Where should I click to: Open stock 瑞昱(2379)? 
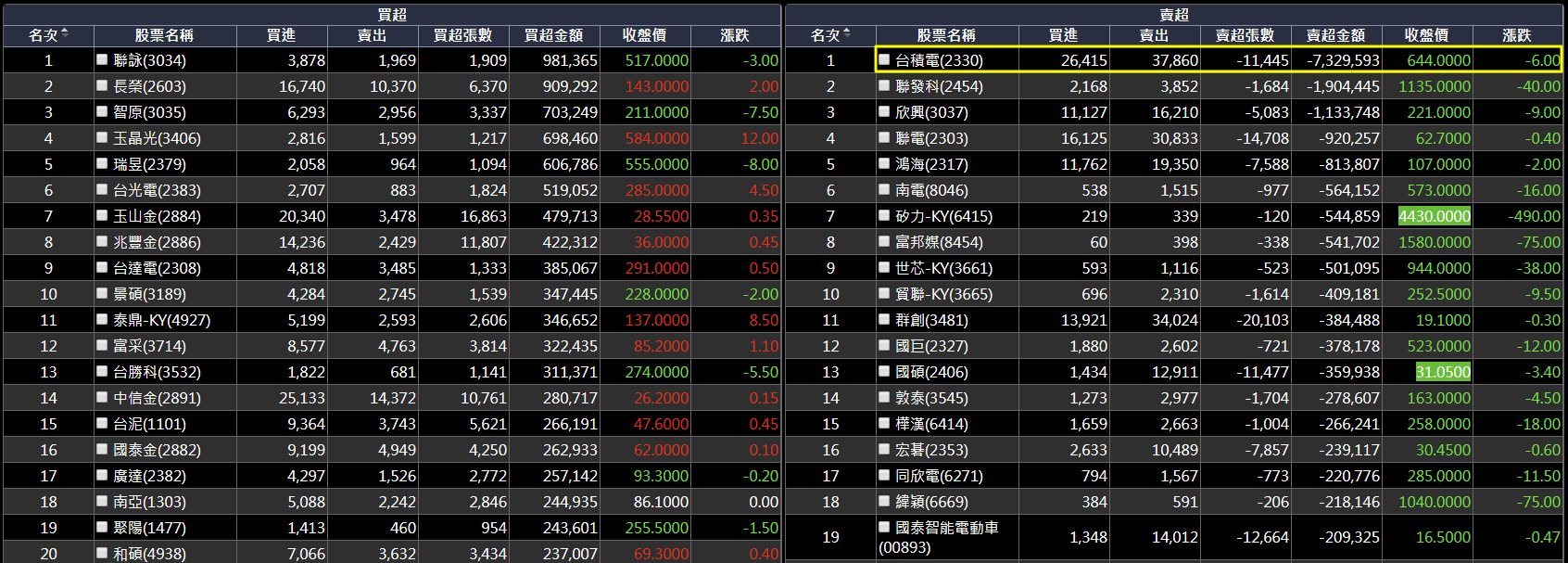pos(149,164)
